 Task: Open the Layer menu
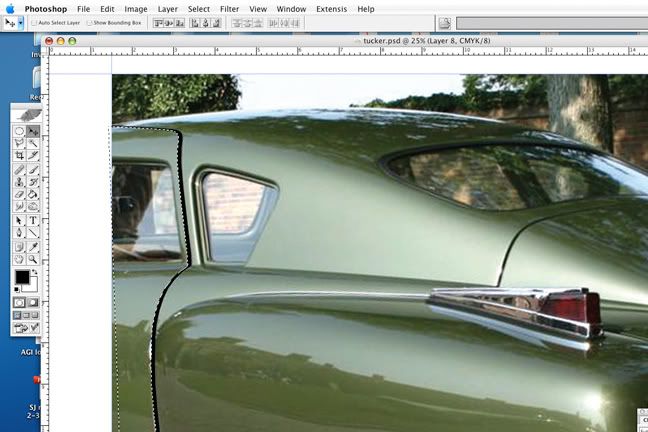tap(168, 8)
